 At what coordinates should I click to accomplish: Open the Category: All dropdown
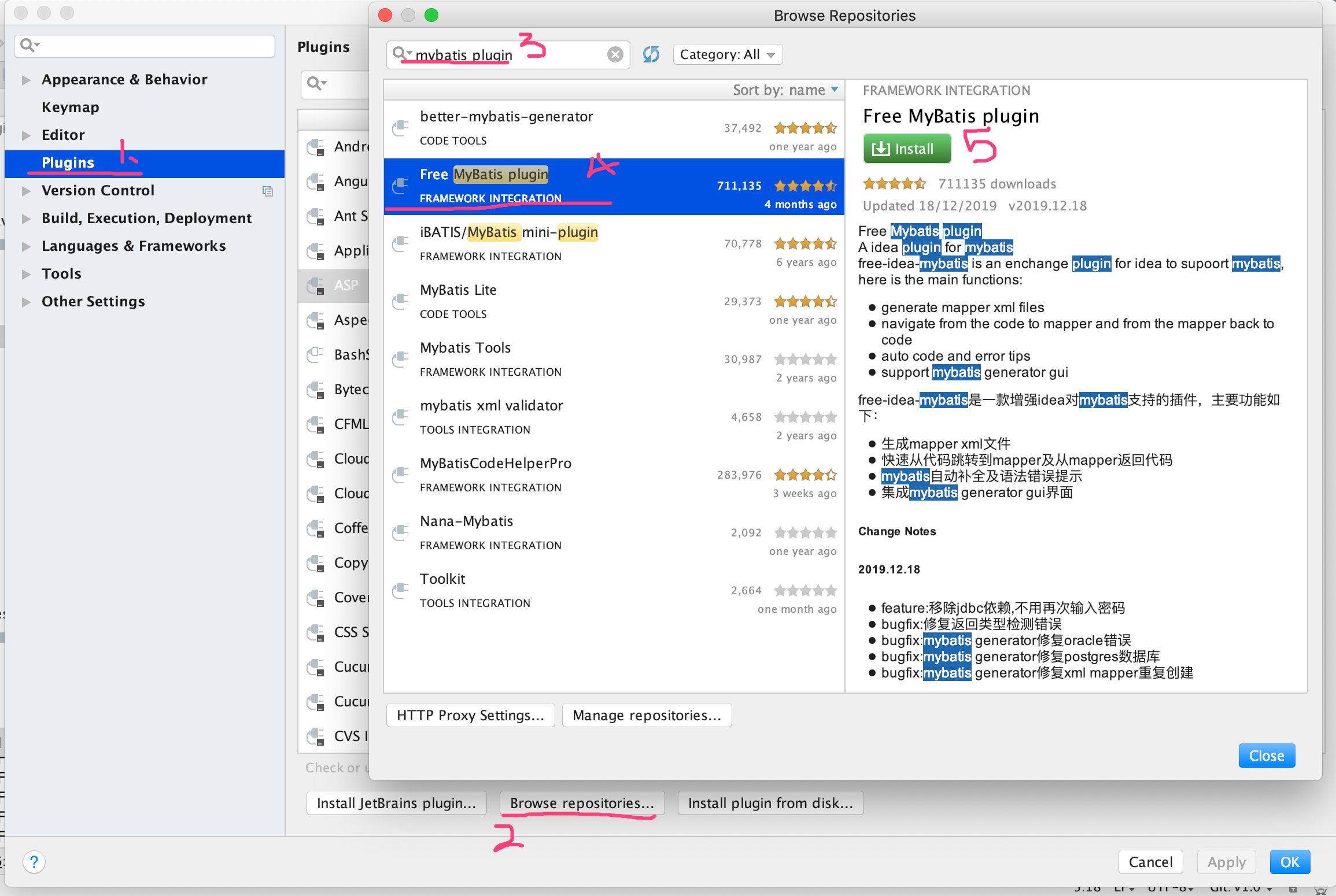(x=727, y=54)
